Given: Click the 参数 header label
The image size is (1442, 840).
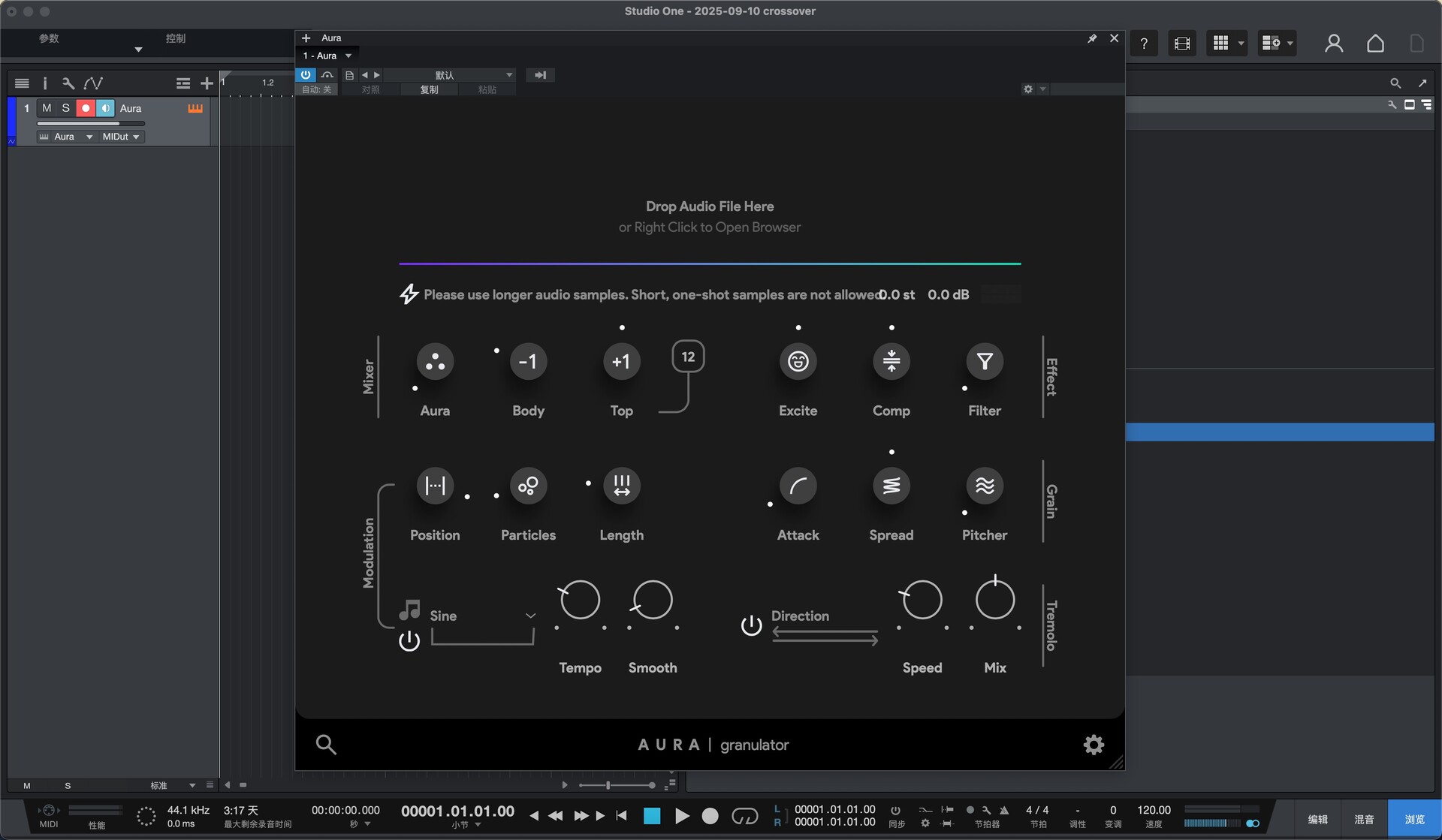Looking at the screenshot, I should click(x=49, y=38).
